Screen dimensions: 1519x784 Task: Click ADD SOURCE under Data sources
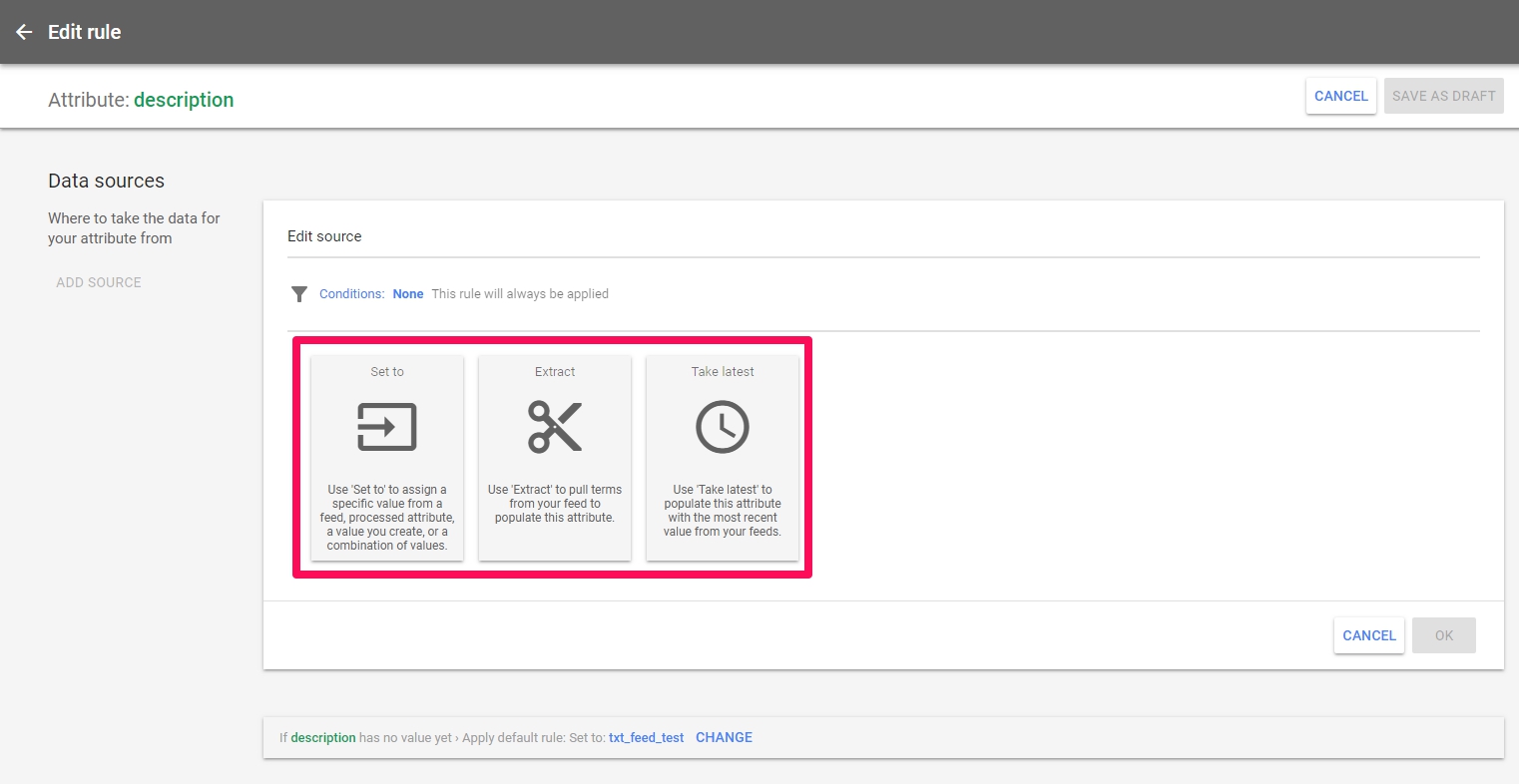click(x=99, y=282)
